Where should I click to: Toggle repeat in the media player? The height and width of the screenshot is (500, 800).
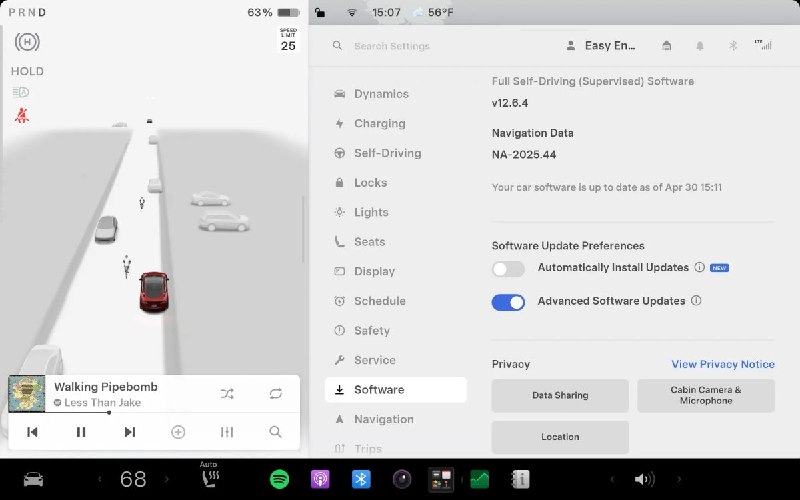coord(276,393)
